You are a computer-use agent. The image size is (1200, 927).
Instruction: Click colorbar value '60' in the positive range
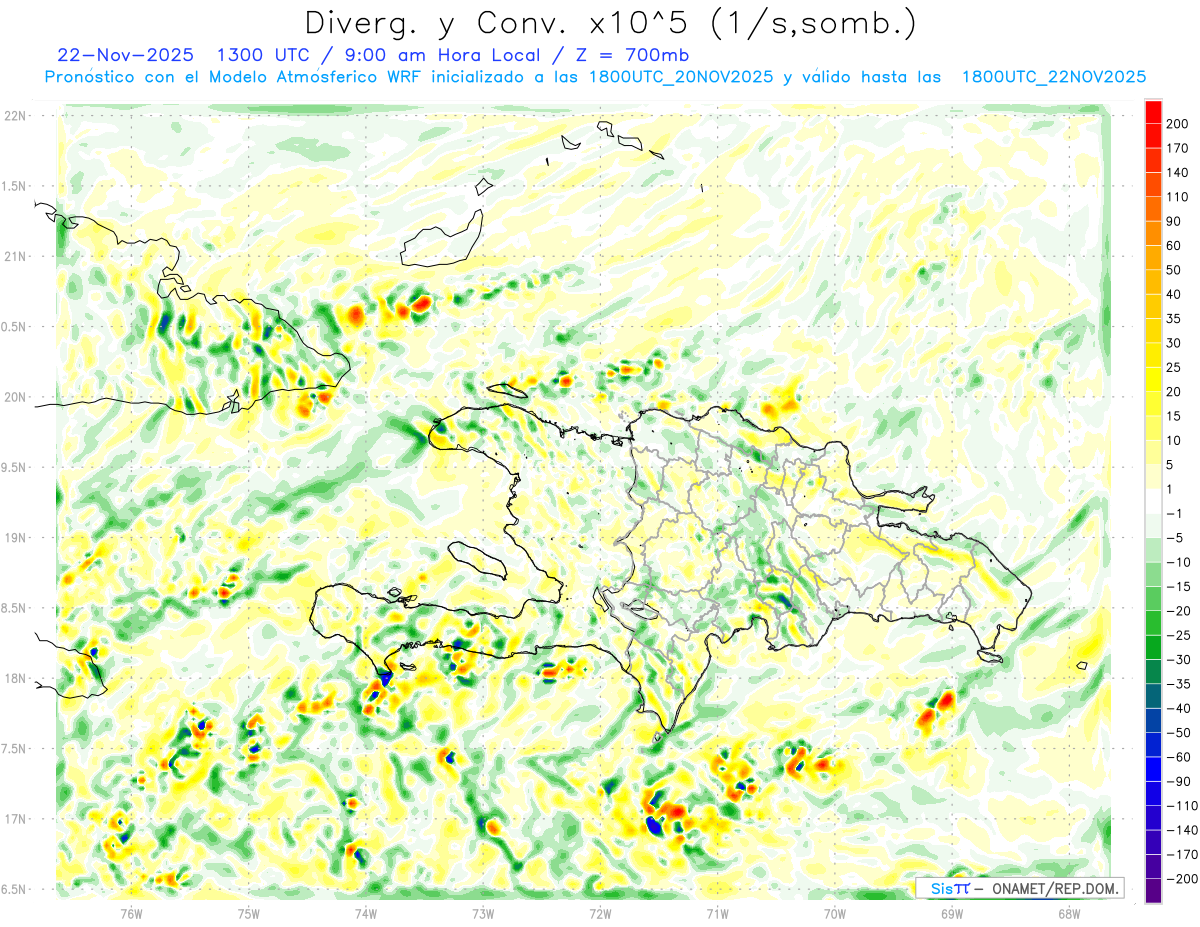pyautogui.click(x=1174, y=246)
